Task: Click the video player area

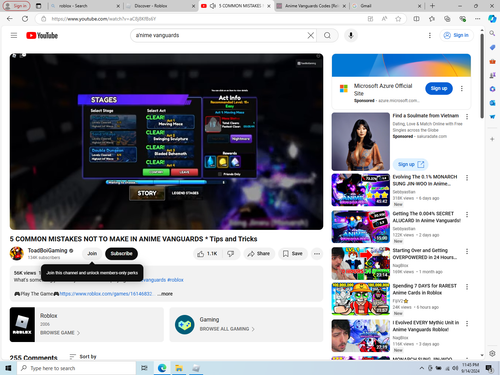Action: pyautogui.click(x=166, y=141)
